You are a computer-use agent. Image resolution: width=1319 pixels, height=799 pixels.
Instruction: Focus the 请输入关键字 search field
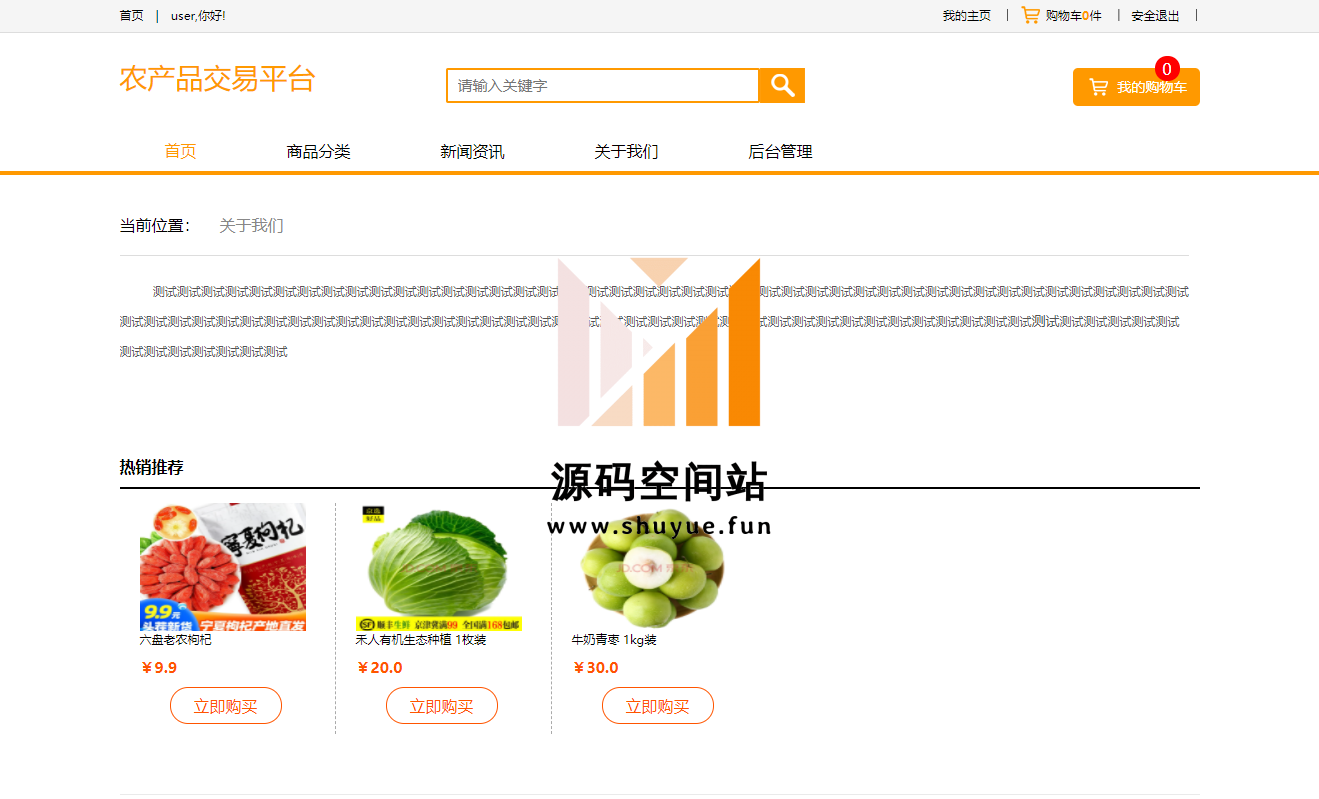pyautogui.click(x=603, y=85)
